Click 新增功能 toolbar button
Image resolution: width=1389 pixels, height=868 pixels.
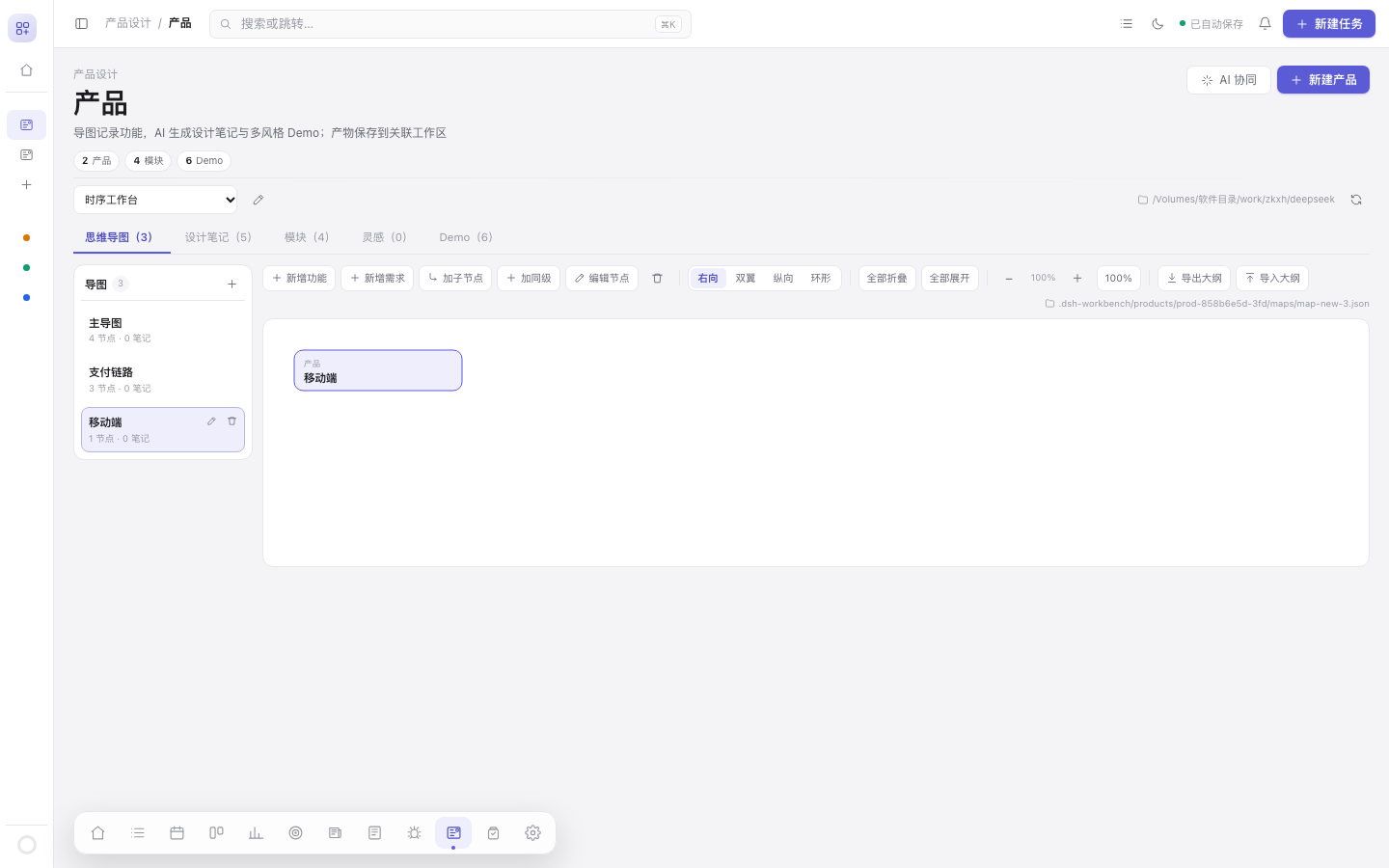[299, 278]
